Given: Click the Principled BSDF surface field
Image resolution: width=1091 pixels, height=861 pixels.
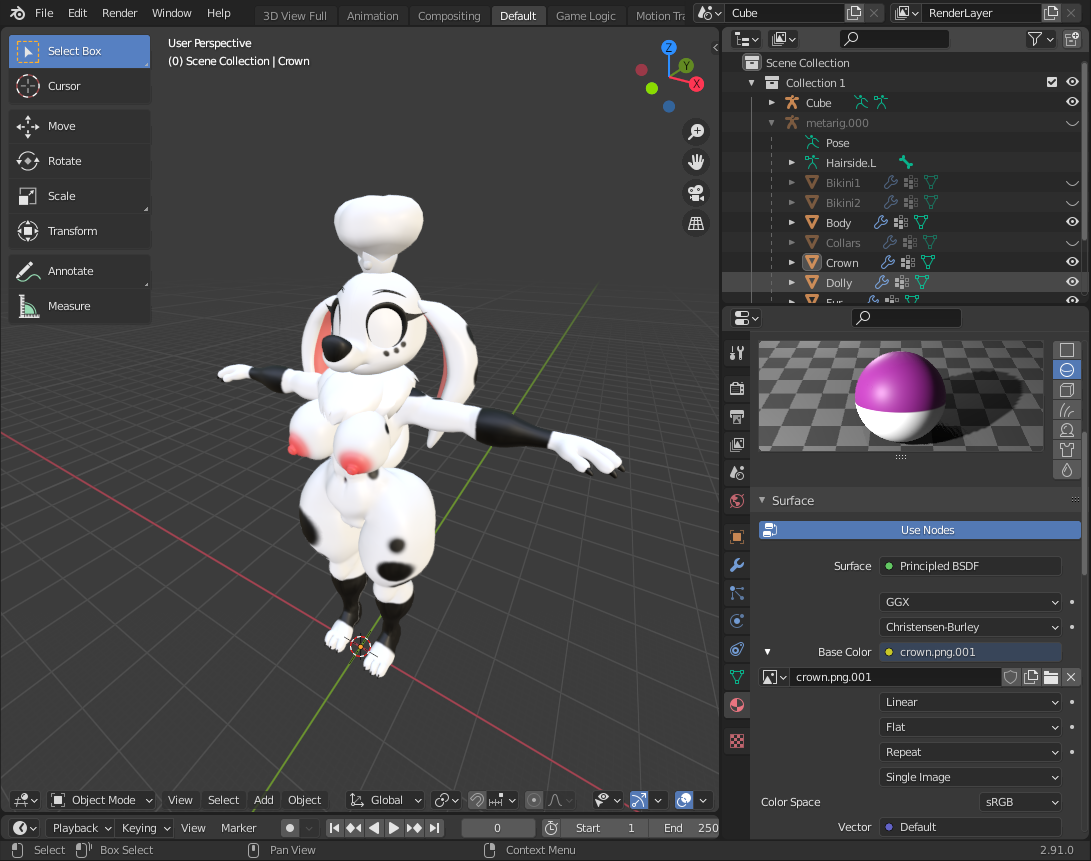Looking at the screenshot, I should tap(969, 566).
